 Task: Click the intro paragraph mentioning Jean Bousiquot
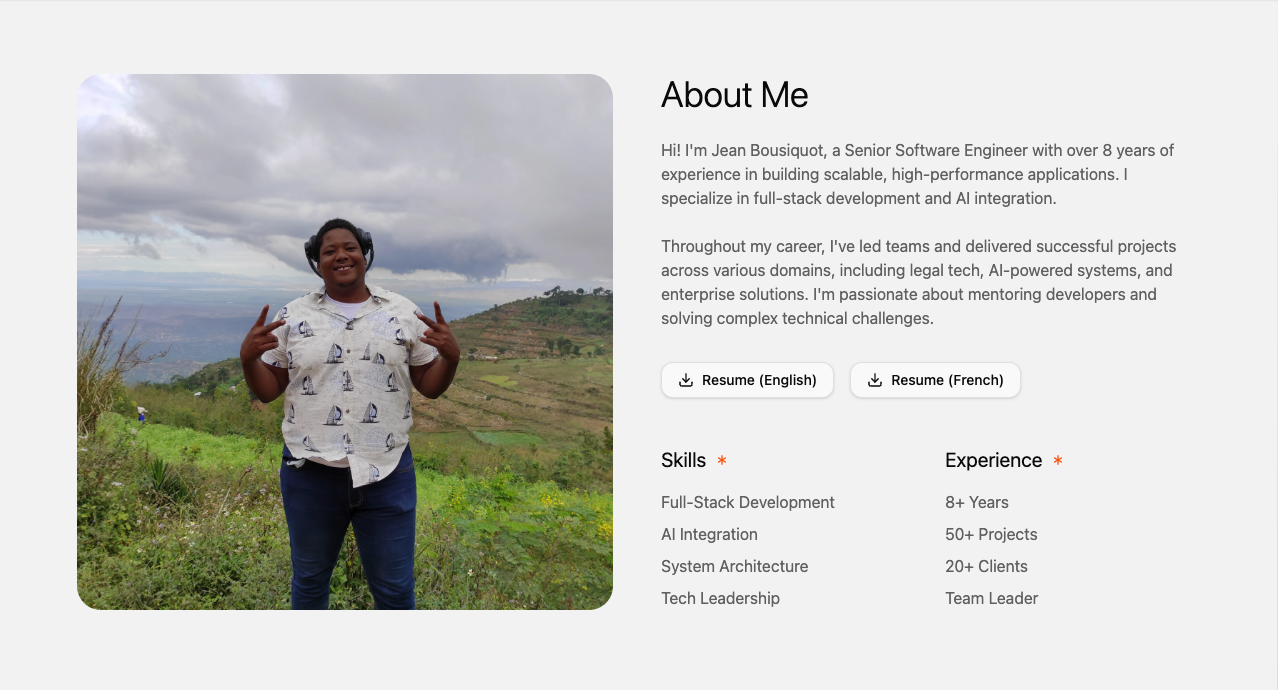click(917, 174)
